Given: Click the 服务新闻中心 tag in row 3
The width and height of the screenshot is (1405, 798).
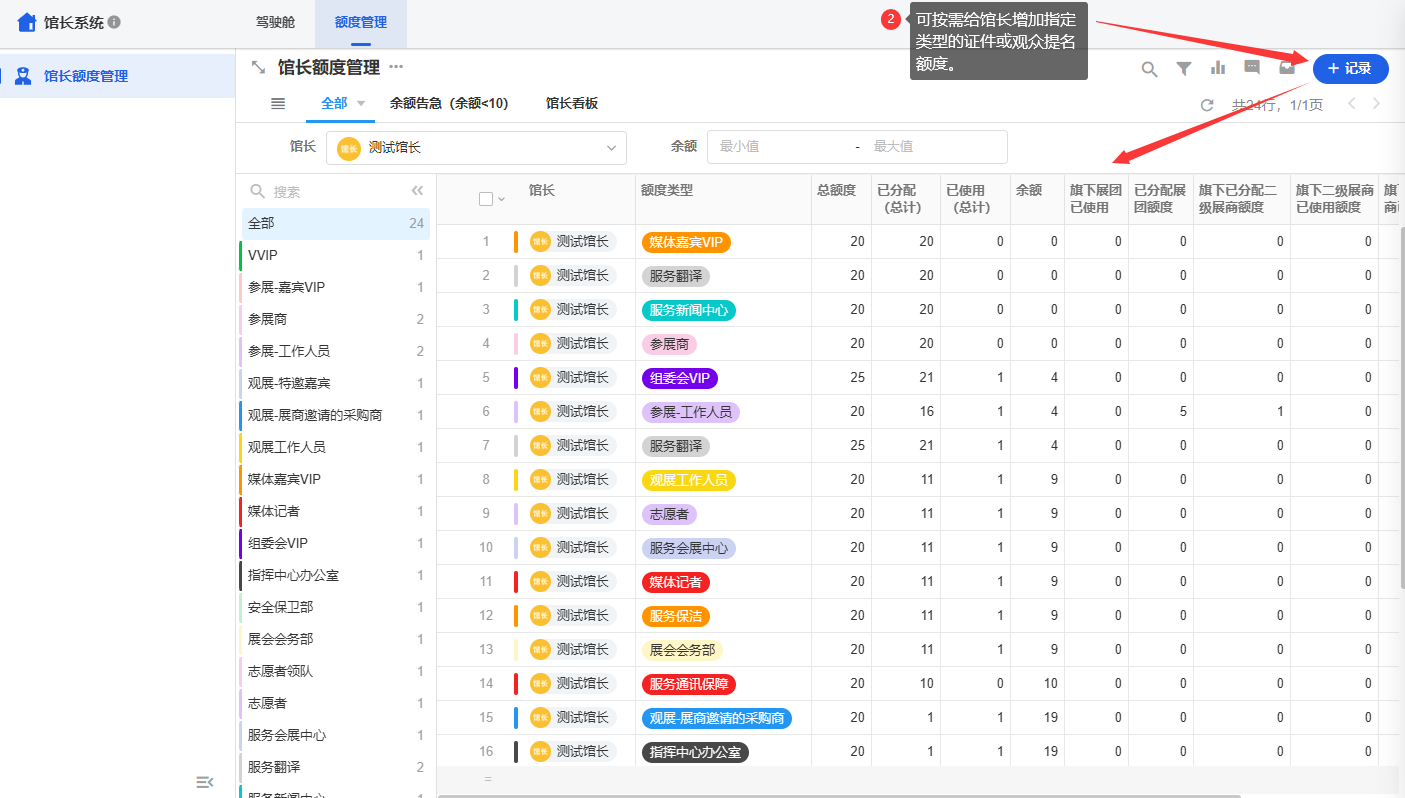Looking at the screenshot, I should pos(688,310).
